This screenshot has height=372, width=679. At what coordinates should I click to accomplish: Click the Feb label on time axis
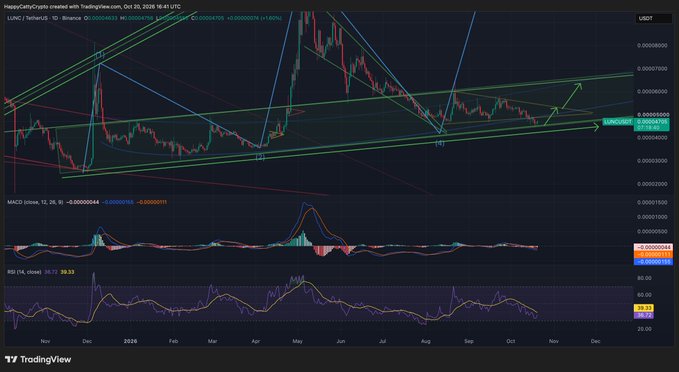tap(173, 341)
